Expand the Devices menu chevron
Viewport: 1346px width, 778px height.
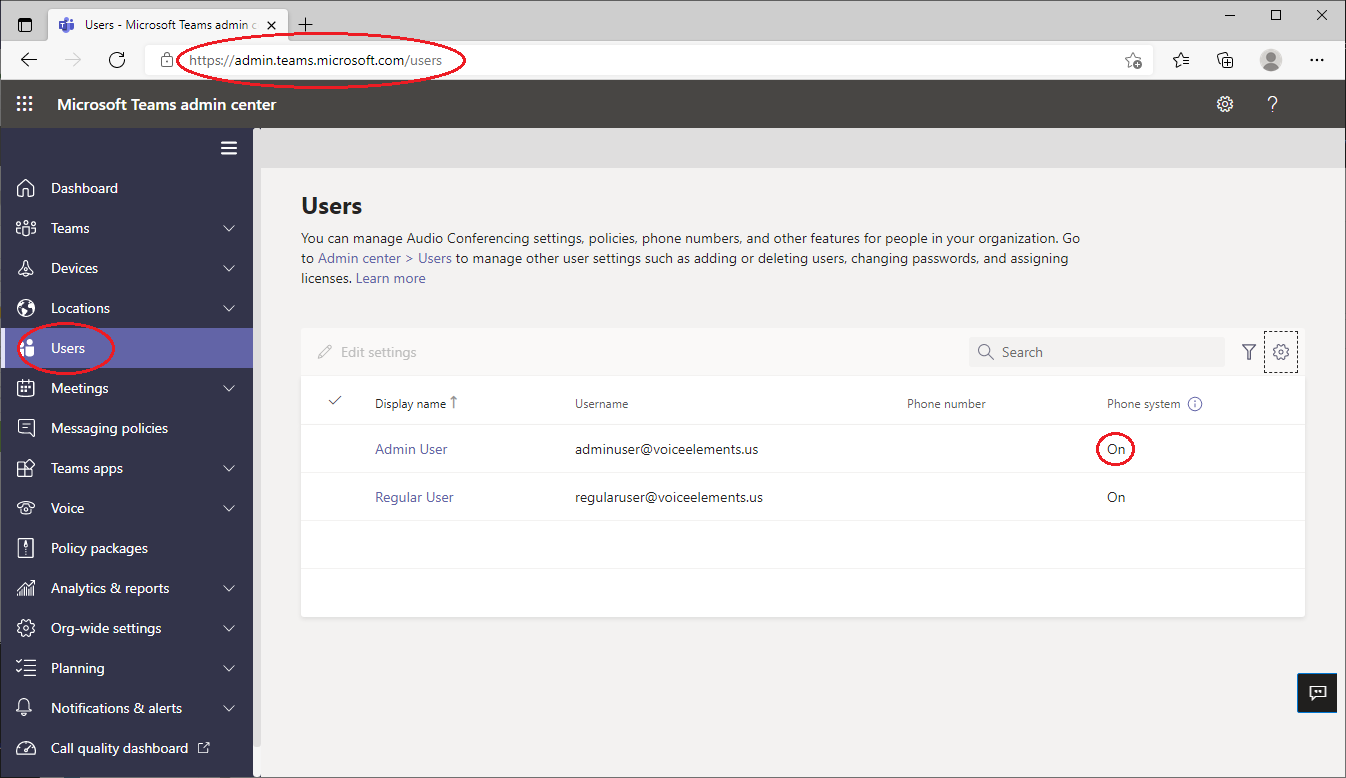pyautogui.click(x=229, y=268)
